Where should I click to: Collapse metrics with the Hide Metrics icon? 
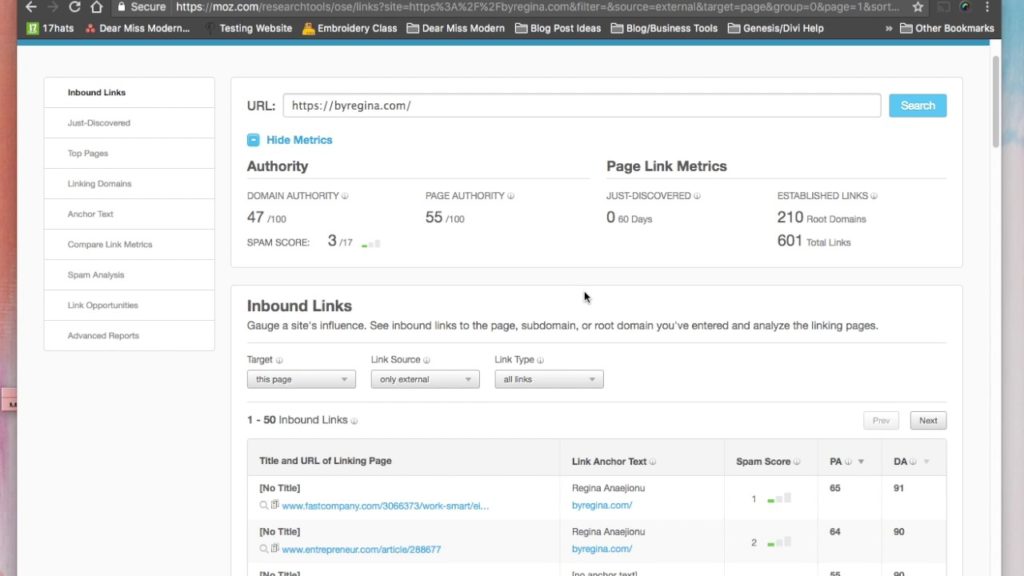pos(253,140)
